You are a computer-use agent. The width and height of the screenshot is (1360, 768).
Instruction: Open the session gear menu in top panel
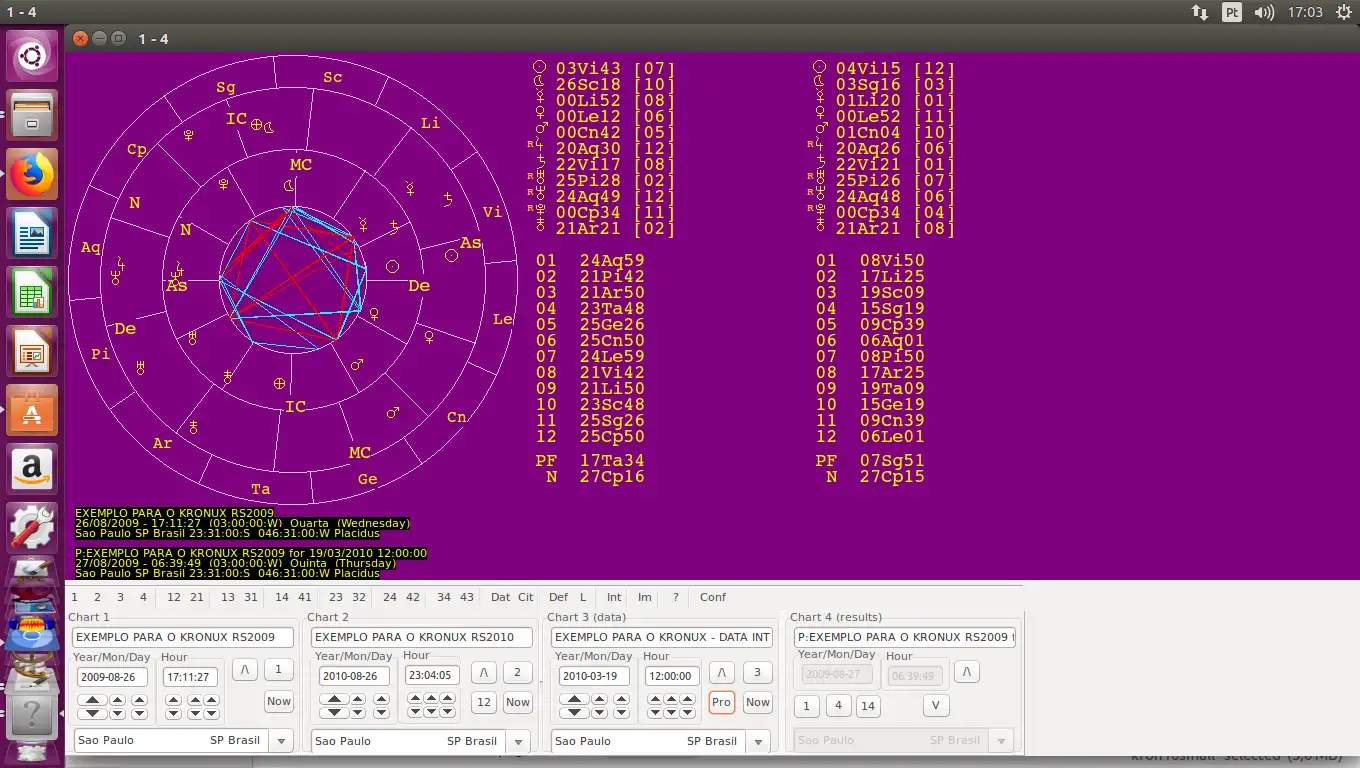click(x=1342, y=12)
